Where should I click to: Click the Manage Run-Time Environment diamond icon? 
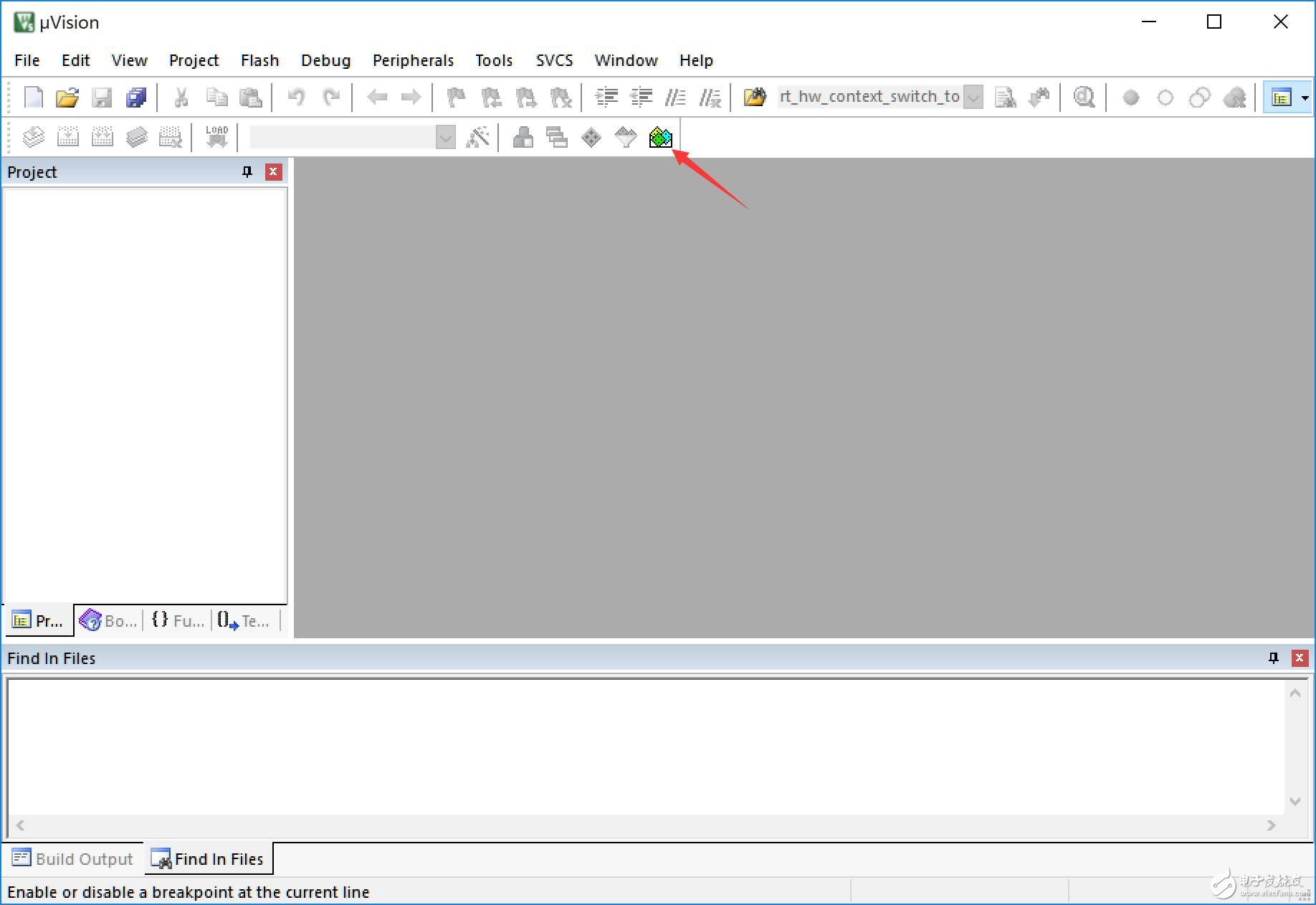[x=591, y=137]
